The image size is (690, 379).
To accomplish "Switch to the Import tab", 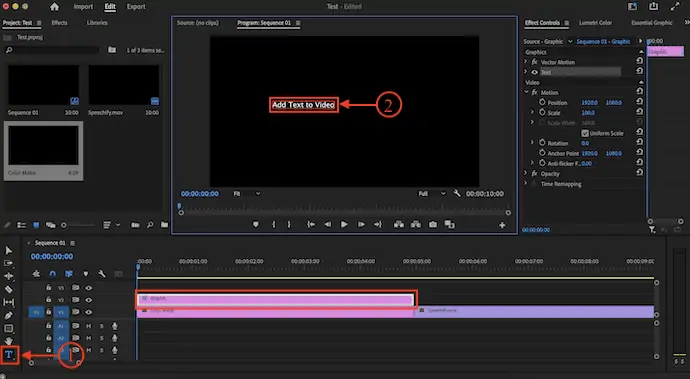I will click(83, 7).
